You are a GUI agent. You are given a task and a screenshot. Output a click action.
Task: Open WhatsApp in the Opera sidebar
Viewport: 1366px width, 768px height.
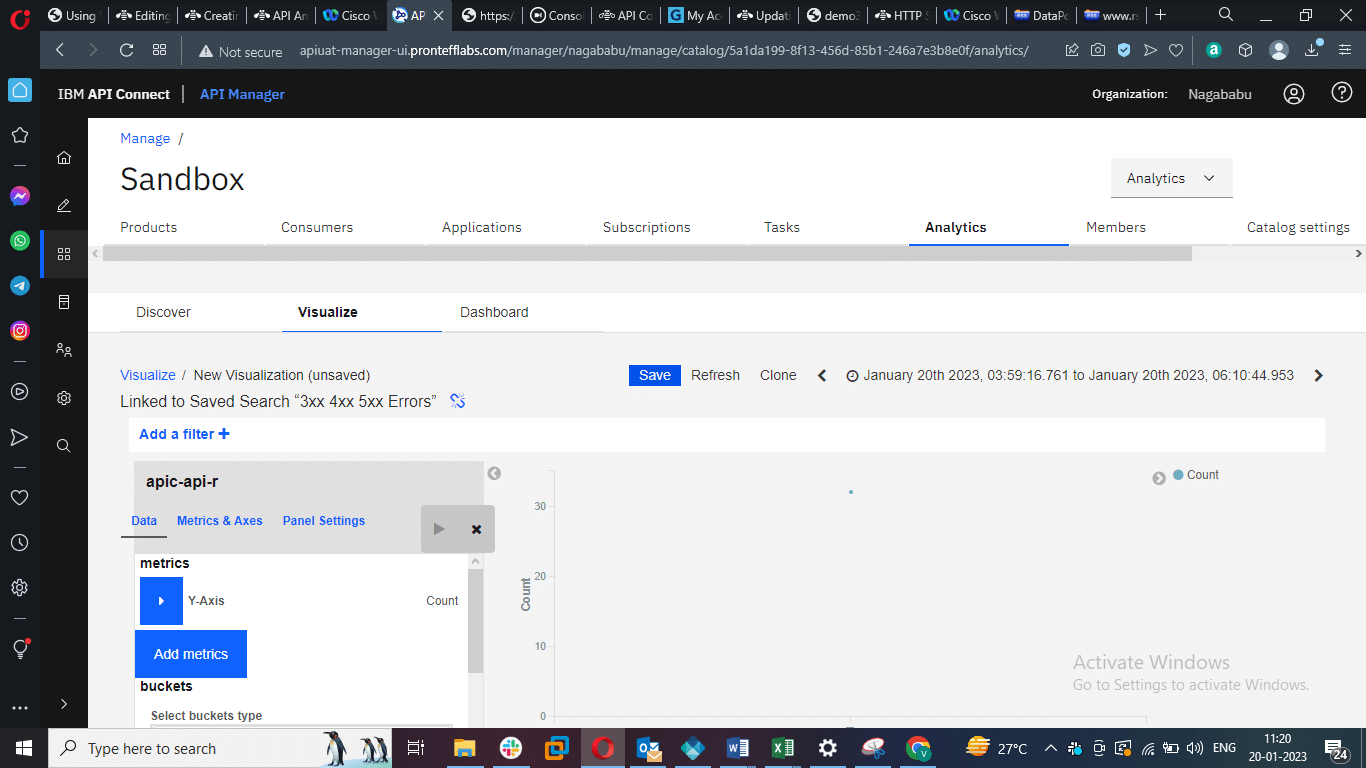(19, 241)
